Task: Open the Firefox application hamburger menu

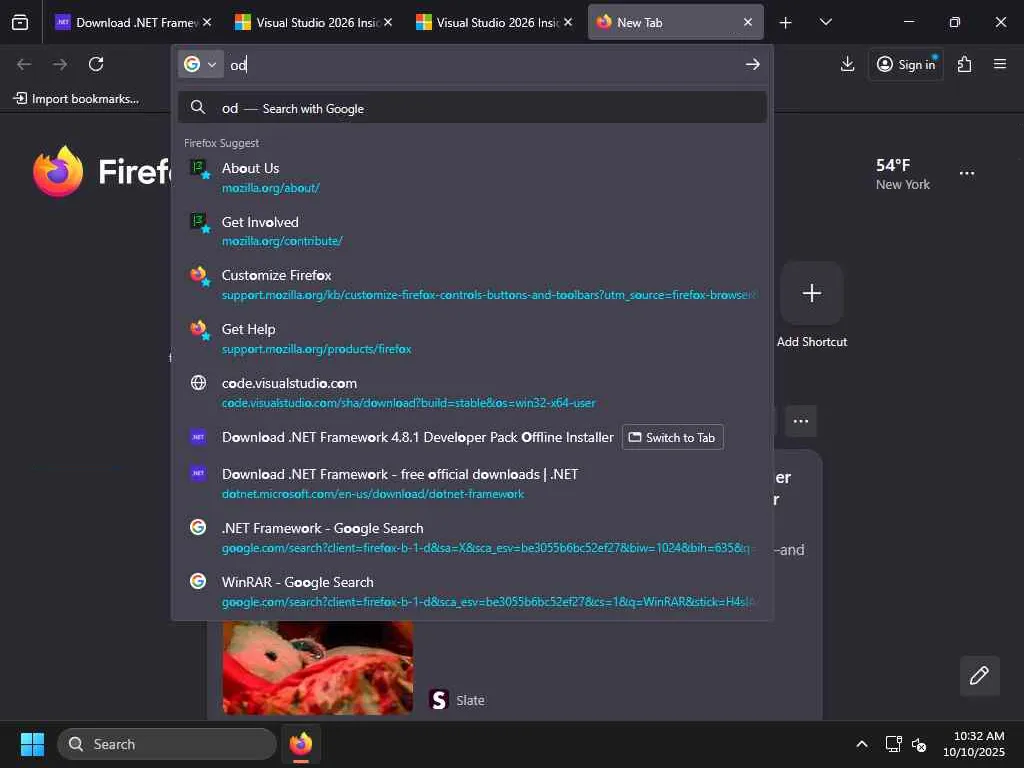Action: (999, 64)
